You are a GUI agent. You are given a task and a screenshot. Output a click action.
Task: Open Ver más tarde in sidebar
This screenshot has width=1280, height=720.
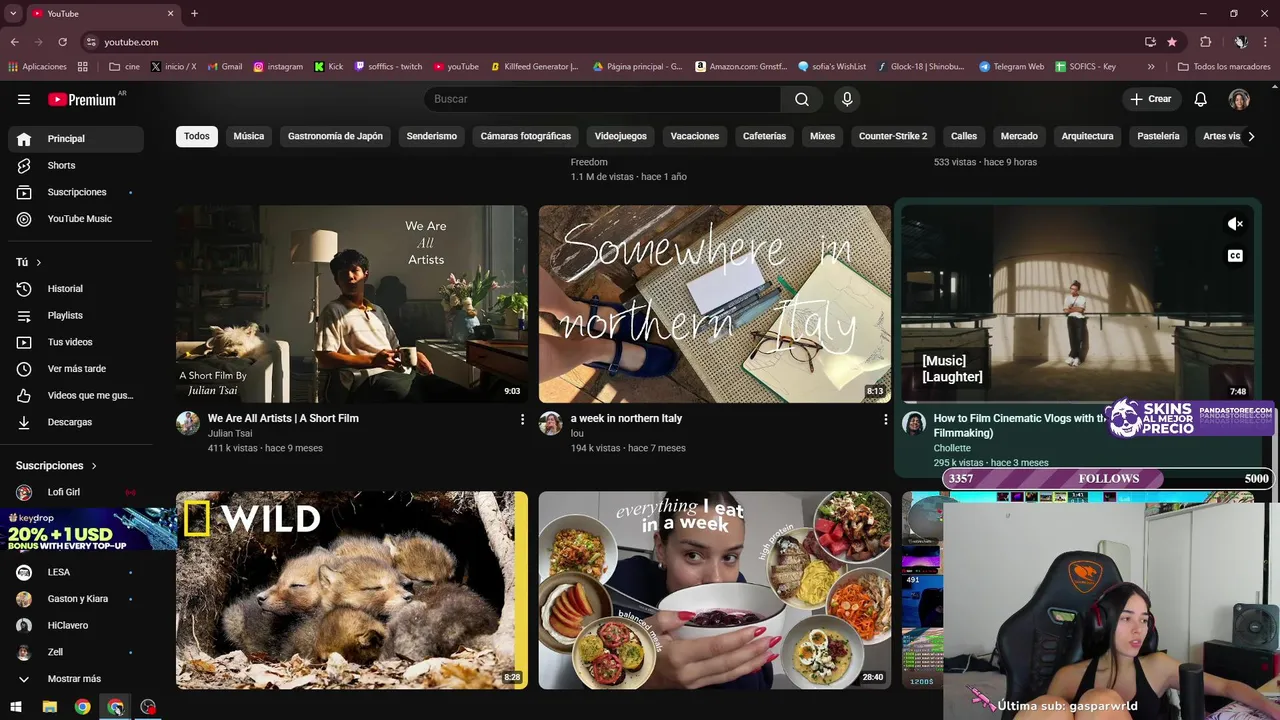pos(76,369)
